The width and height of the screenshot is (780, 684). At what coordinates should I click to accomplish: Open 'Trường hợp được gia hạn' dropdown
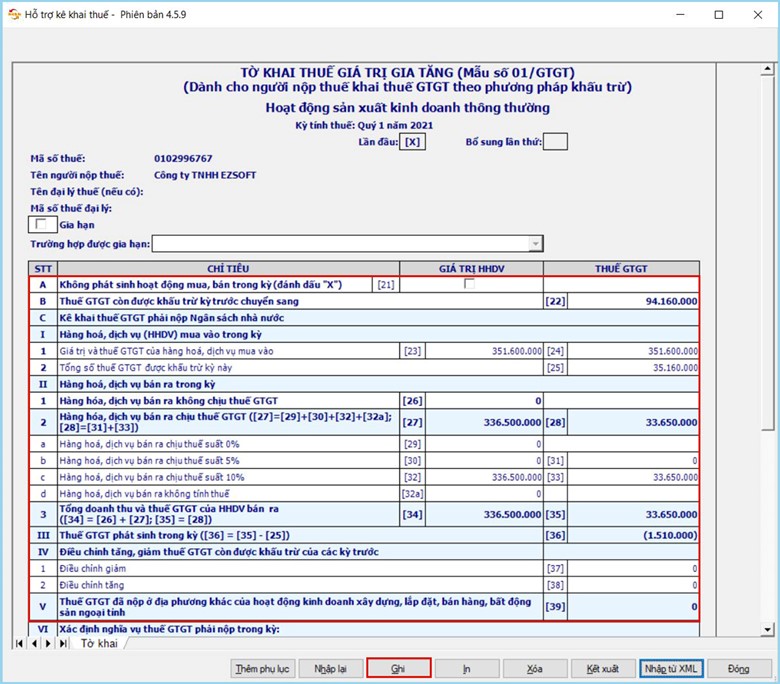point(536,244)
